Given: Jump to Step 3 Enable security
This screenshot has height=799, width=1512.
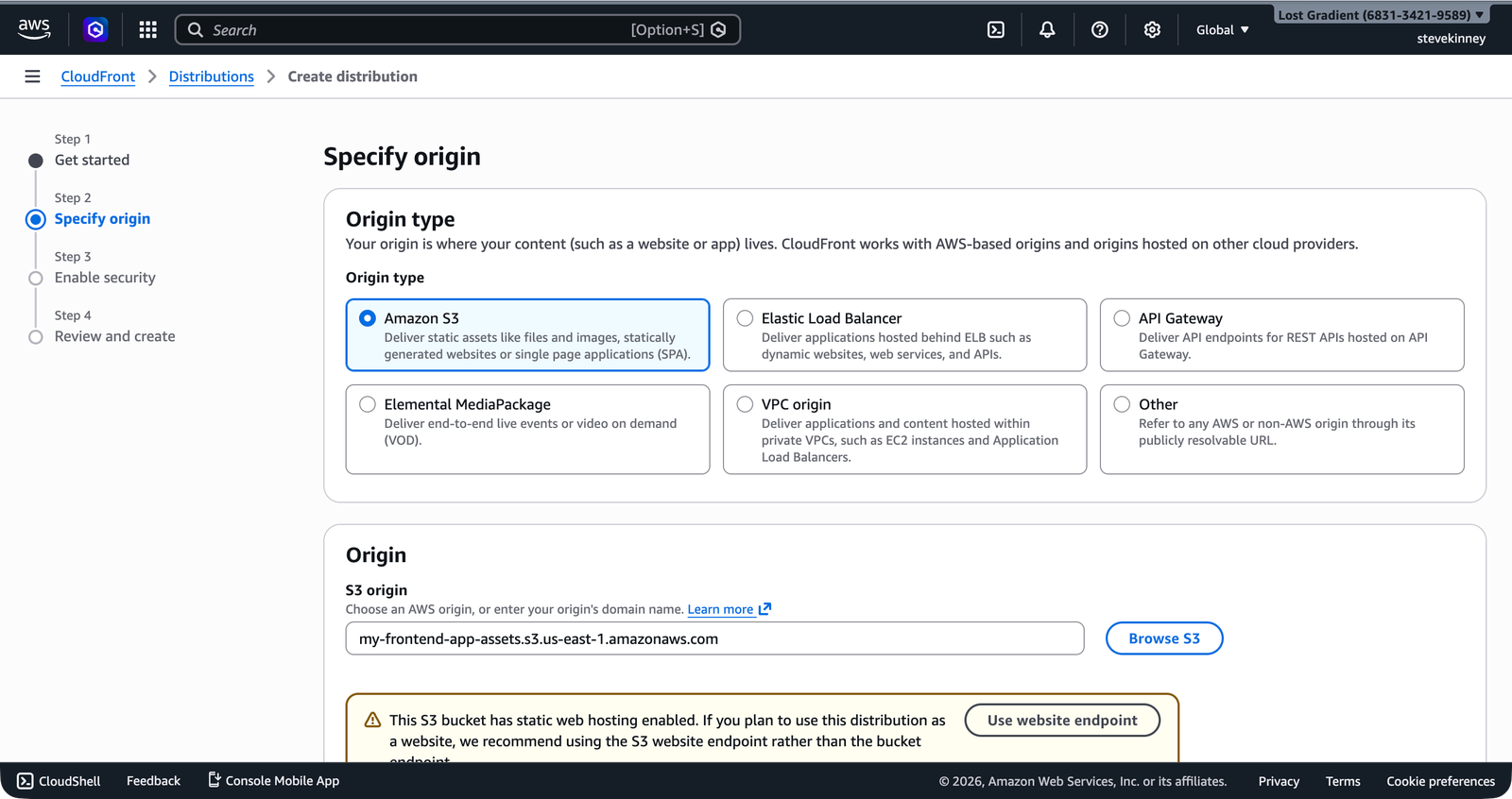Looking at the screenshot, I should point(105,278).
